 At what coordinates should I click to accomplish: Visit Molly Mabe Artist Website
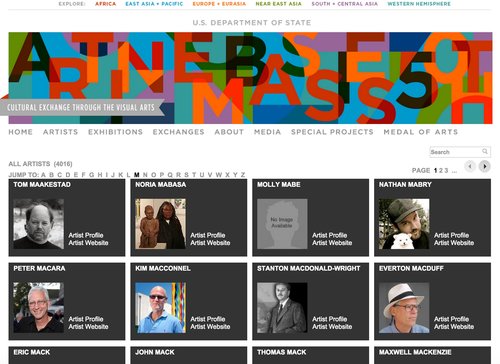click(x=332, y=243)
